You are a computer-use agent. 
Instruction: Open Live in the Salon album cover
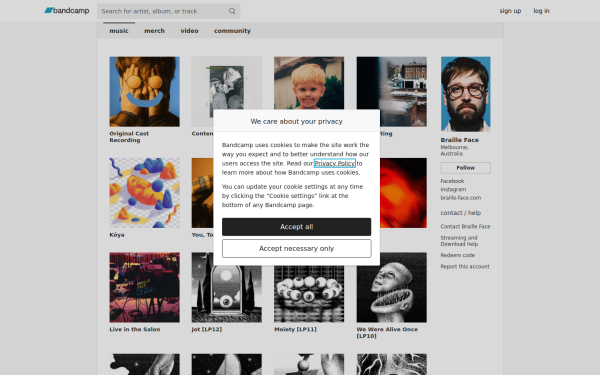145,287
